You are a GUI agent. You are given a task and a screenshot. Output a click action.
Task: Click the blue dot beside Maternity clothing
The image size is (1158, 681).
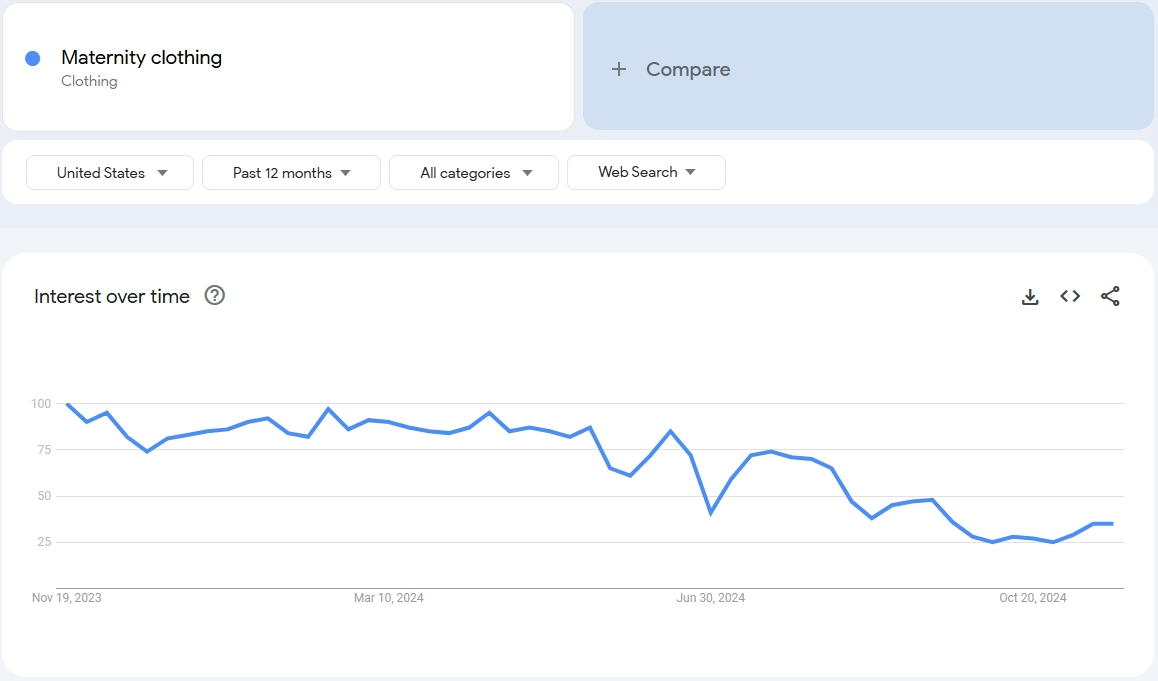pos(33,58)
